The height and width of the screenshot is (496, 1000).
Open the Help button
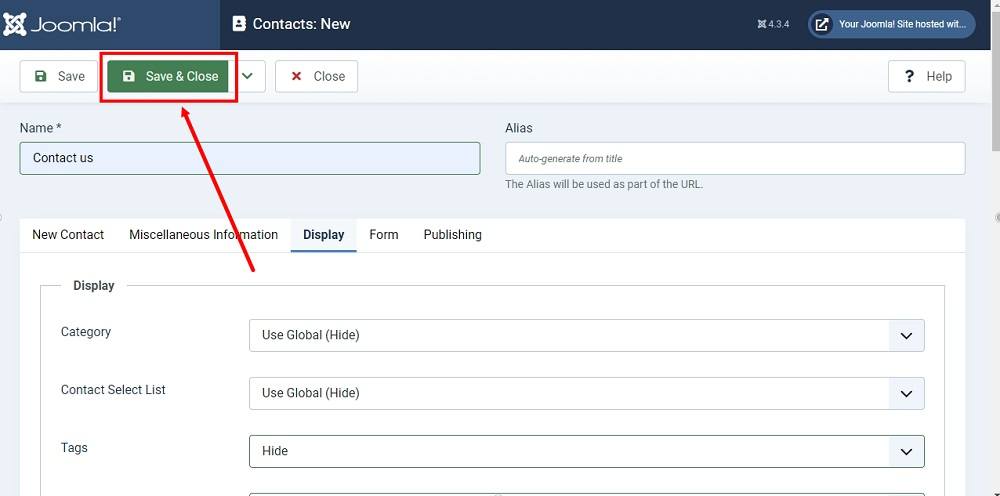point(927,77)
